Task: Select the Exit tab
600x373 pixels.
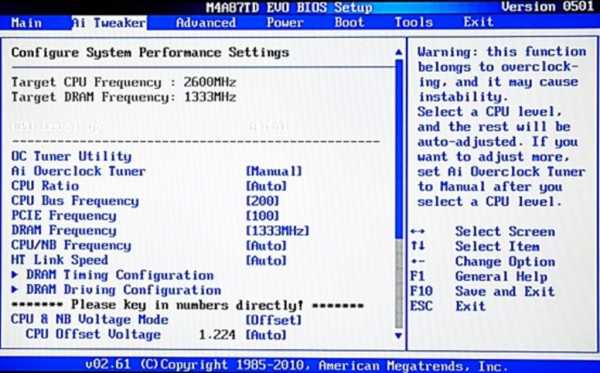Action: [x=478, y=23]
